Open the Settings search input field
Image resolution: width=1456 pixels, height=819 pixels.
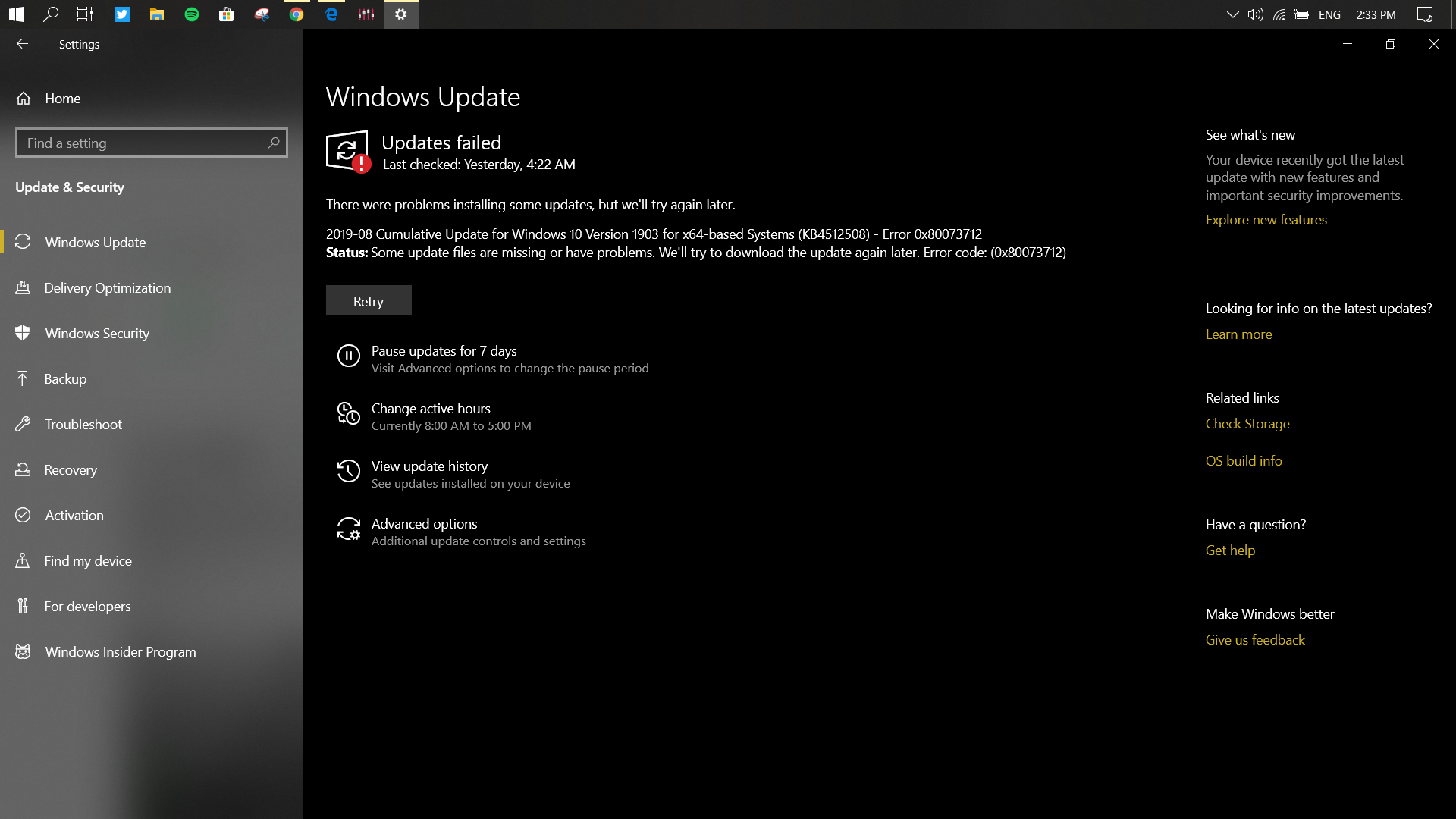pyautogui.click(x=151, y=142)
